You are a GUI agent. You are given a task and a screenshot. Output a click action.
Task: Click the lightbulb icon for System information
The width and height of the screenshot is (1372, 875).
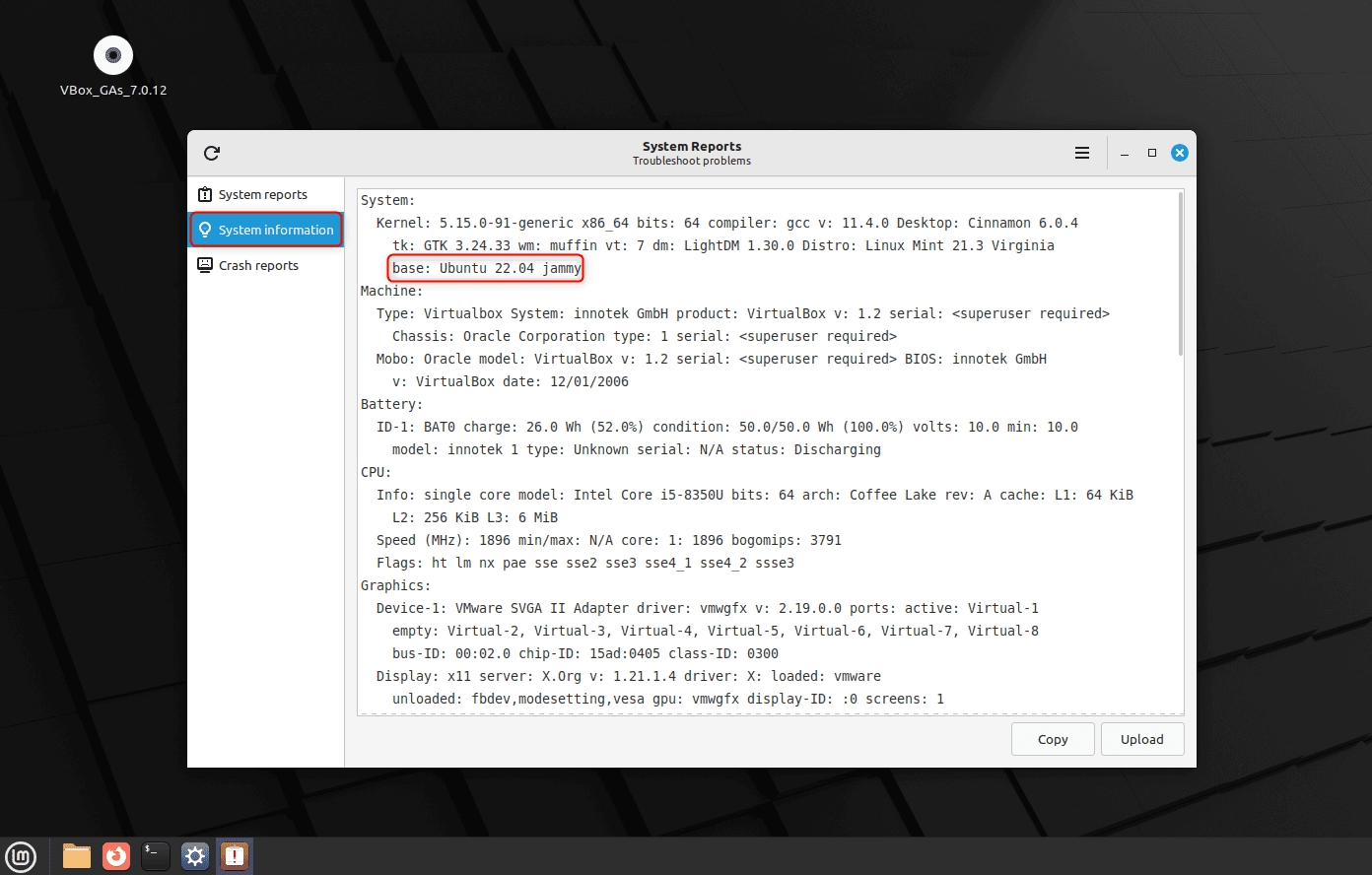[x=205, y=230]
